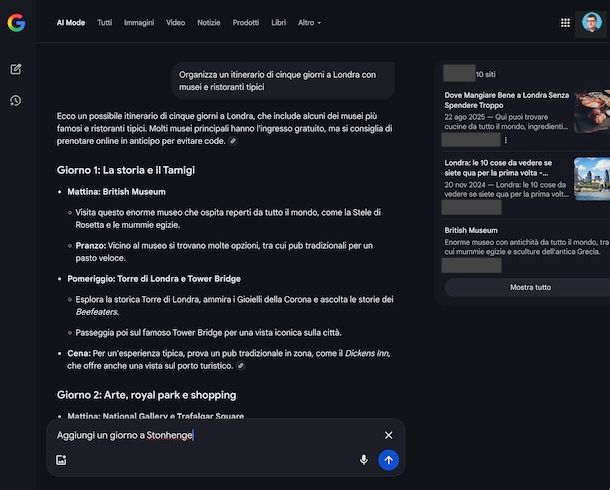
Task: Click the Google logo
Action: pyautogui.click(x=16, y=22)
